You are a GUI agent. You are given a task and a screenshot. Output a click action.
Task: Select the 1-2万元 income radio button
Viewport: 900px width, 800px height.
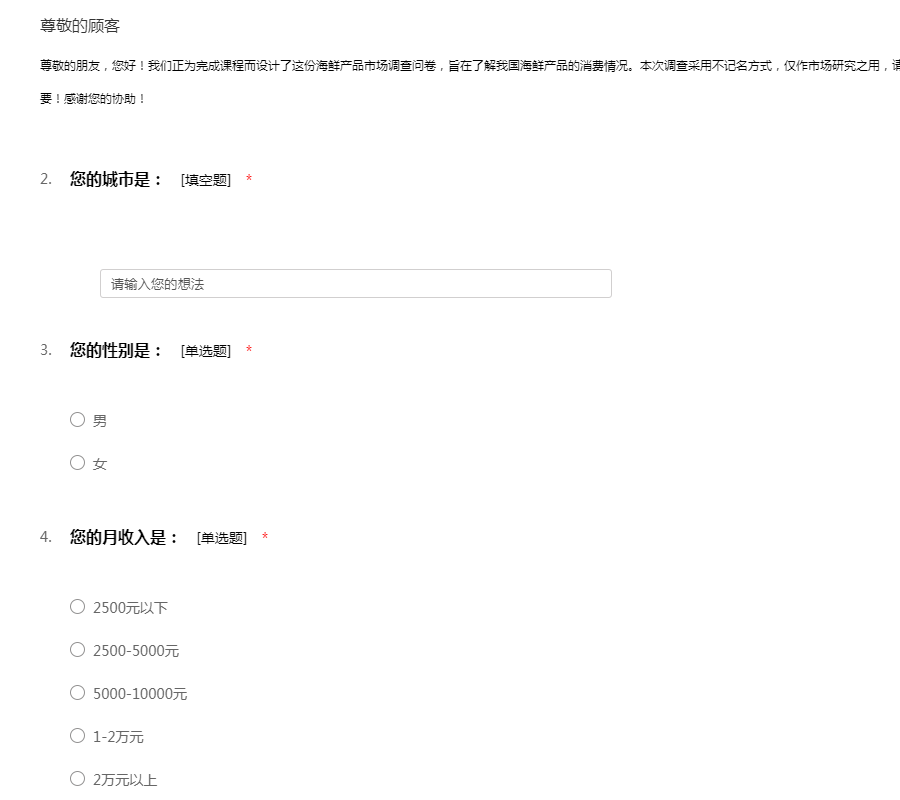pyautogui.click(x=78, y=736)
